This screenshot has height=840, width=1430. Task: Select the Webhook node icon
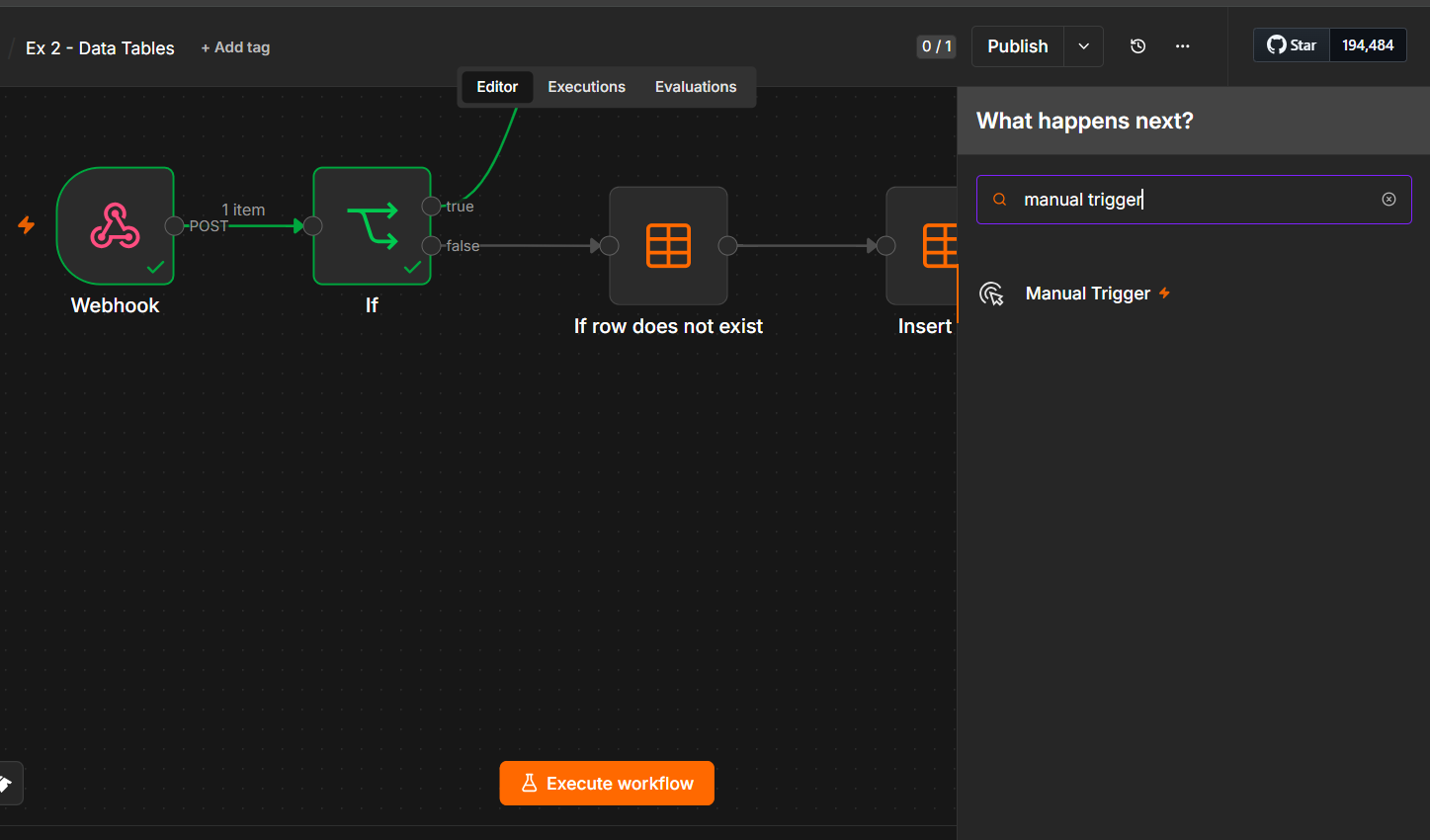(x=116, y=225)
